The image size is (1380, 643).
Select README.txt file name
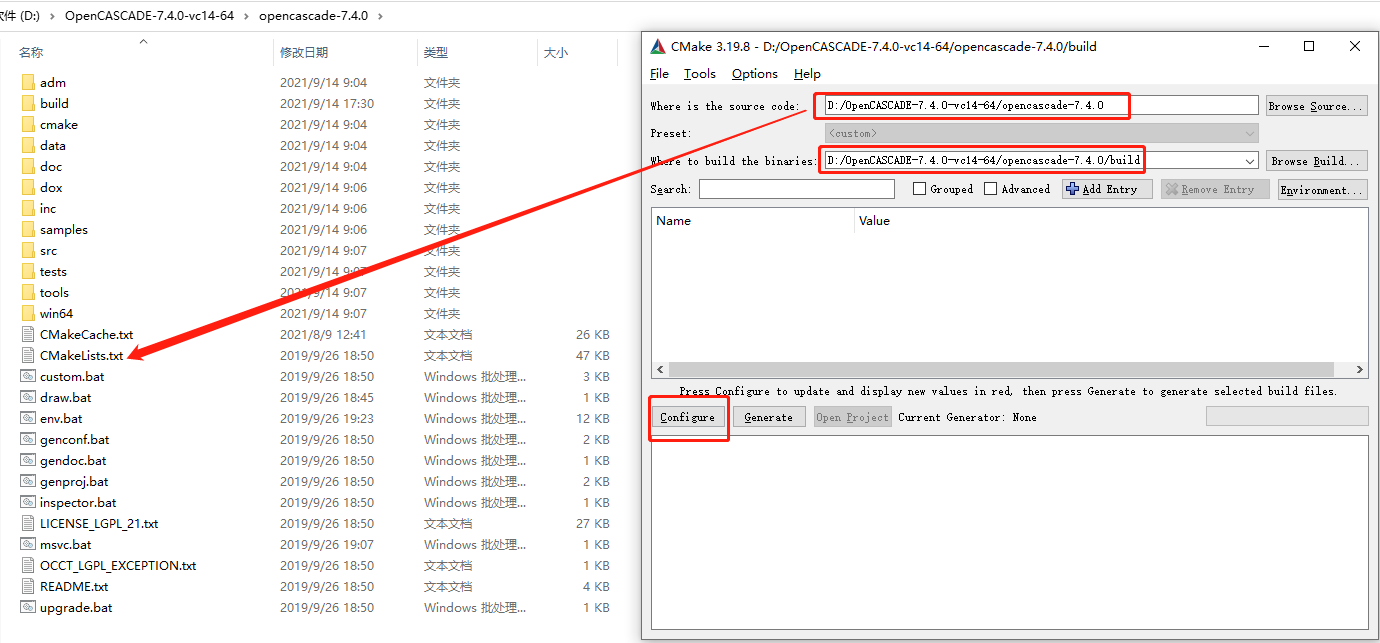coord(74,586)
